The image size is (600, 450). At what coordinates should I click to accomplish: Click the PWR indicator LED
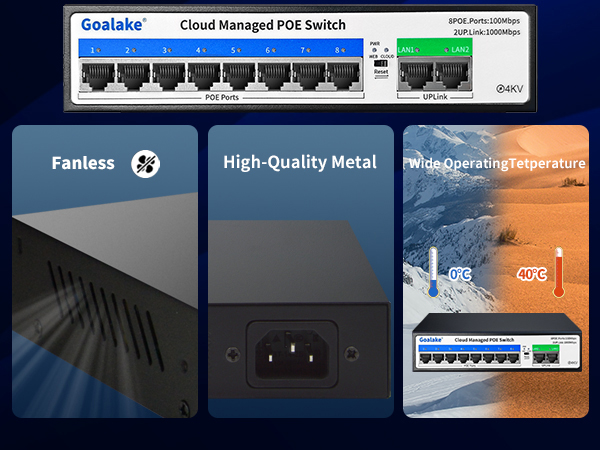(x=374, y=49)
